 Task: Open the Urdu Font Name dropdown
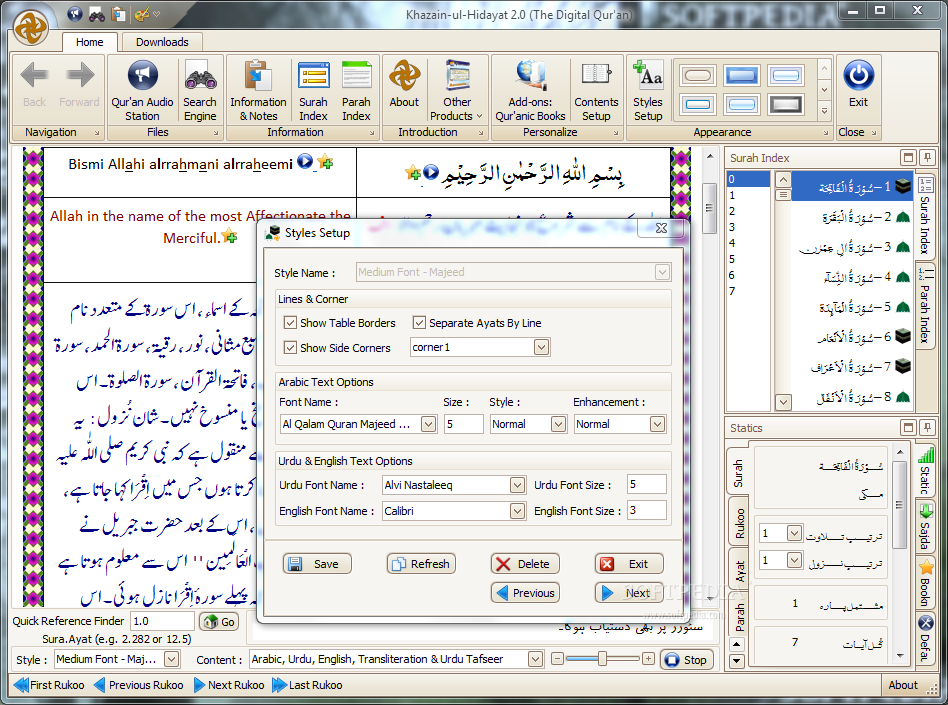pos(517,485)
